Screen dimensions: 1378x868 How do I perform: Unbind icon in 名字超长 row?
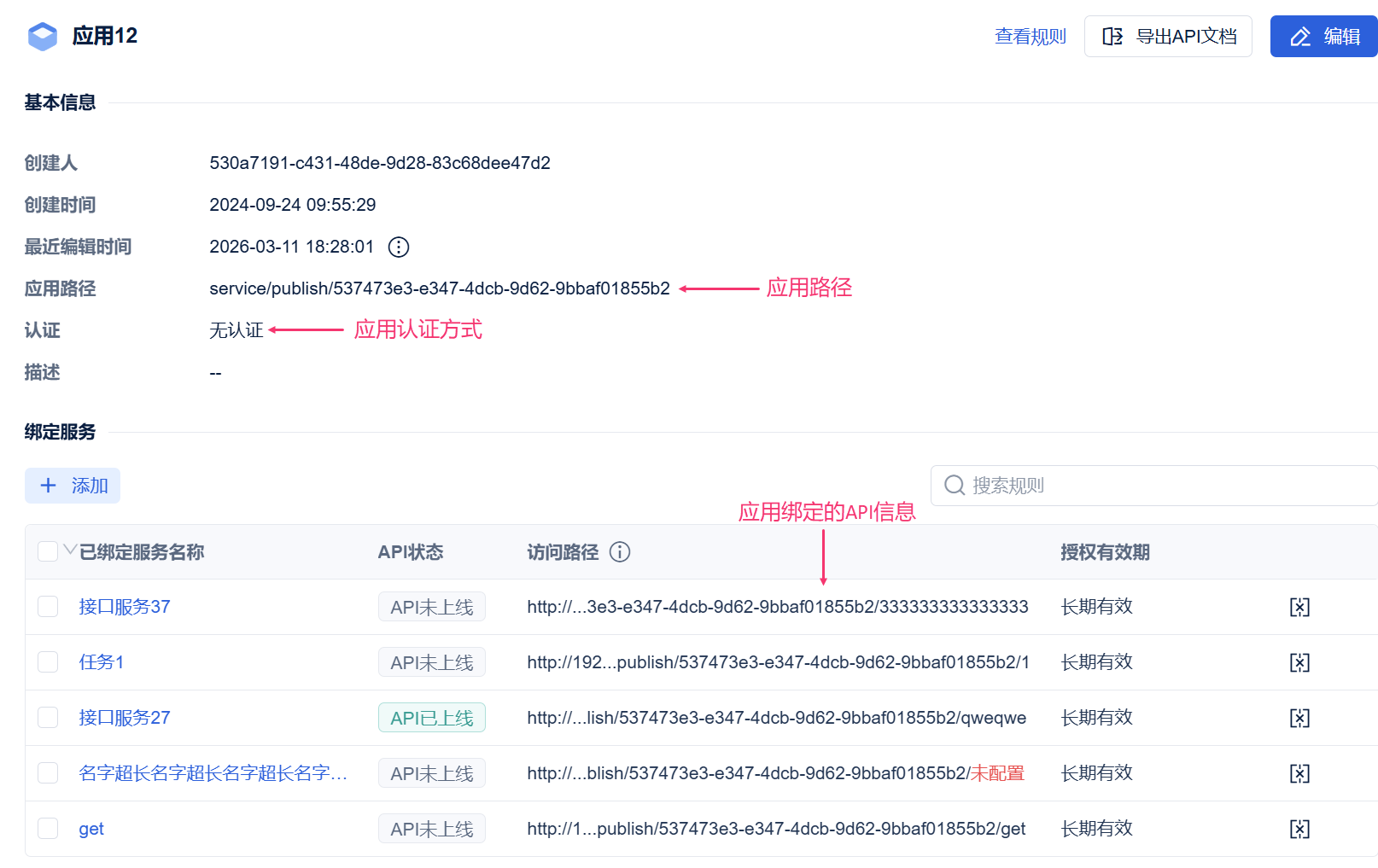(x=1299, y=773)
